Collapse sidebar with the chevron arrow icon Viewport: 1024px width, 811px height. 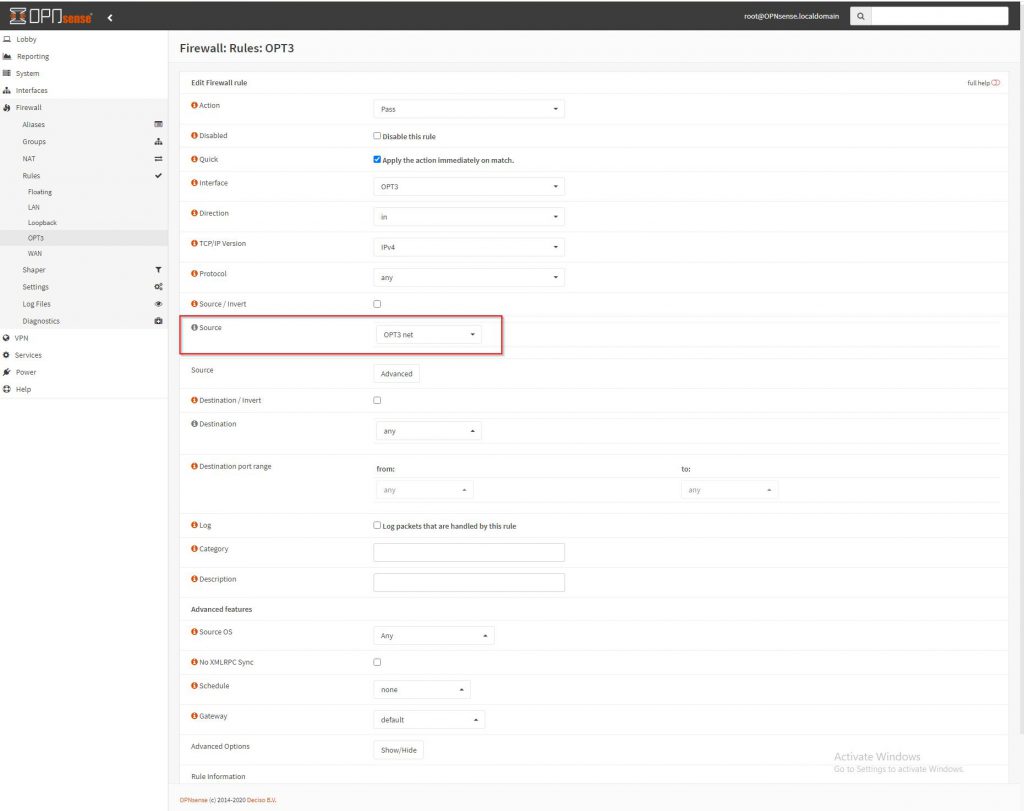[110, 17]
